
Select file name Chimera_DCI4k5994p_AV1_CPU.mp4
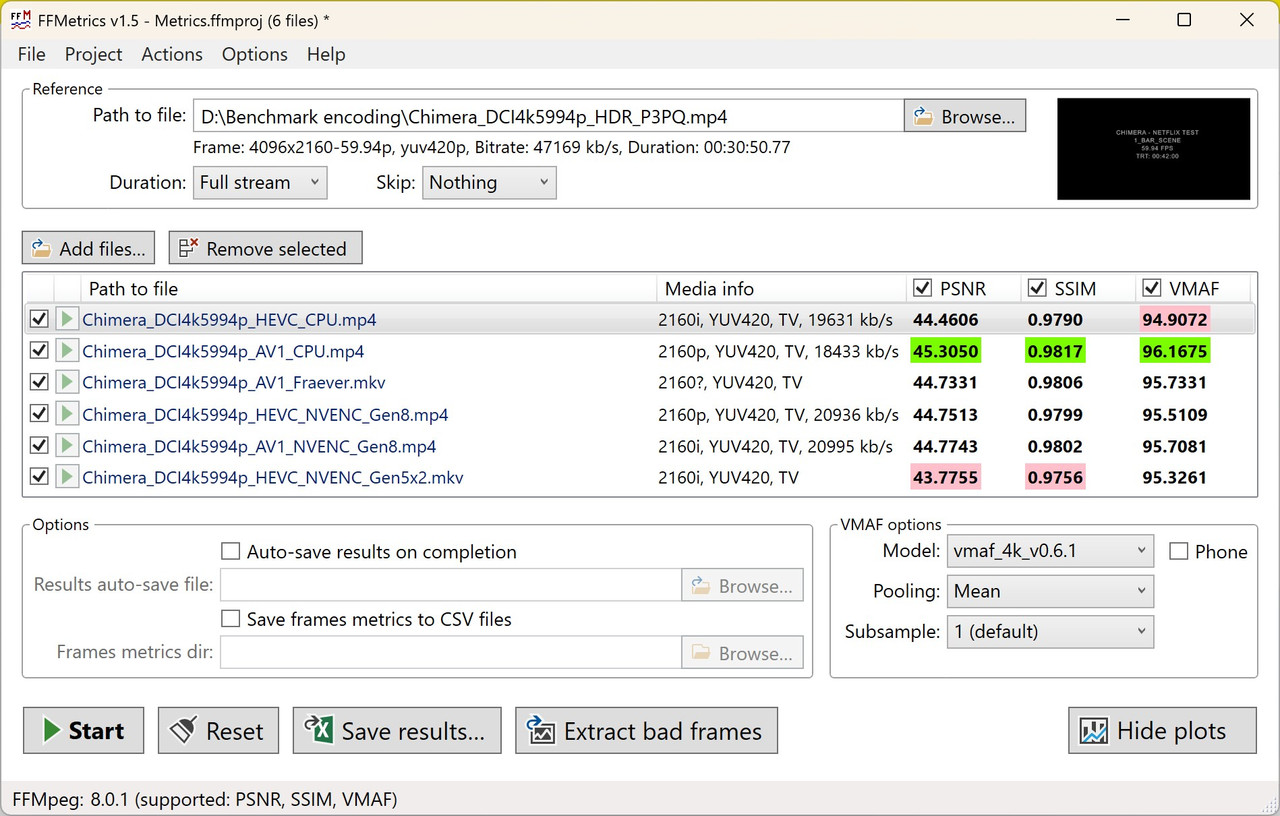(223, 352)
